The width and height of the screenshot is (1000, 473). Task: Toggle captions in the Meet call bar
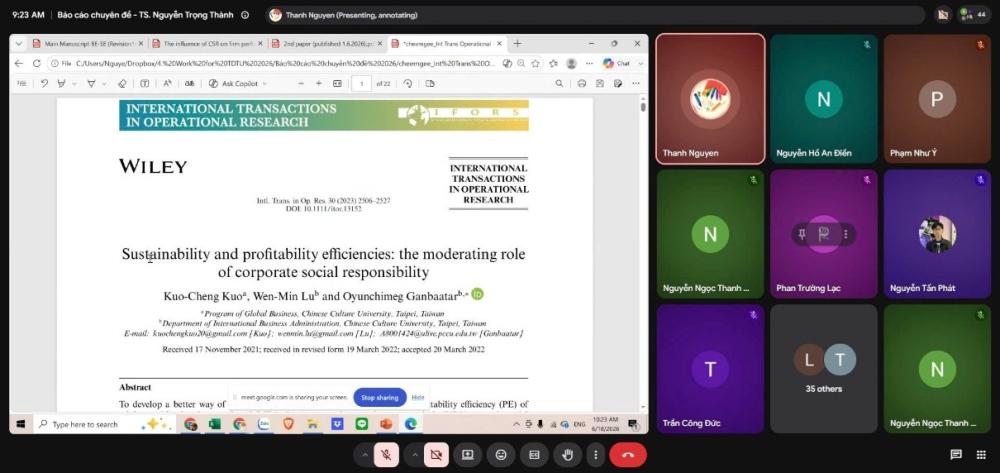(x=534, y=455)
